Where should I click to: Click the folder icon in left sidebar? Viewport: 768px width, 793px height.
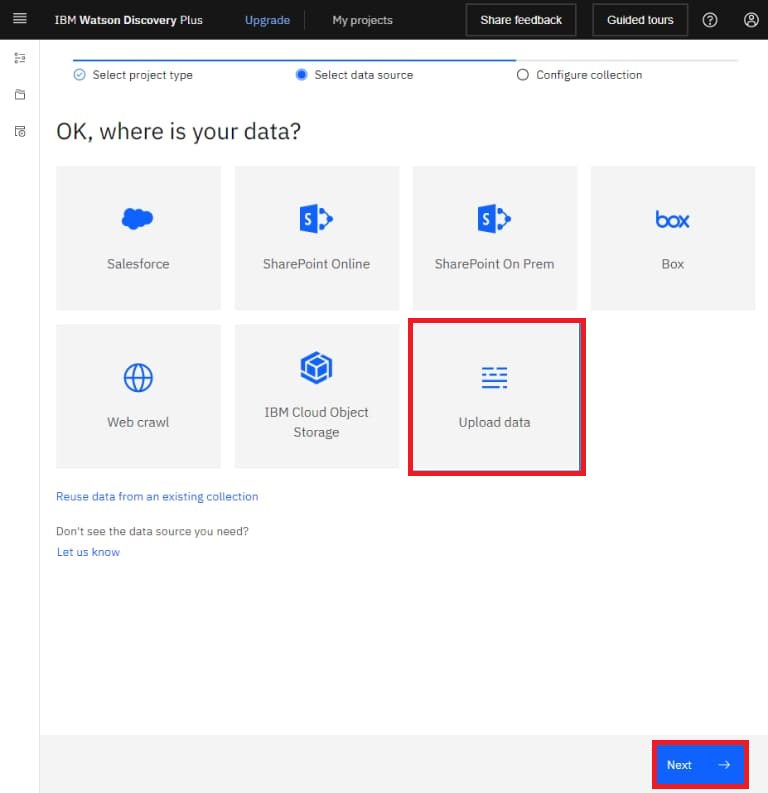[x=20, y=95]
